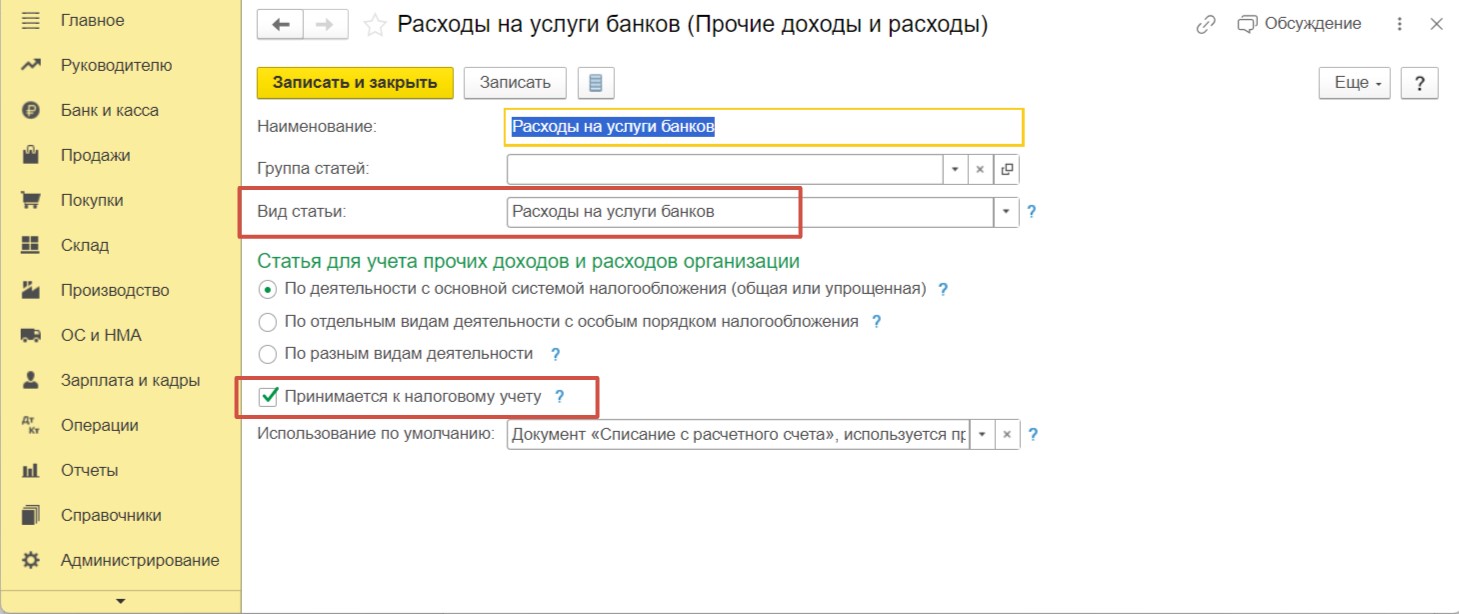Clear the Использование по умолчанию field
Screen dimensions: 1459x614
point(1007,435)
